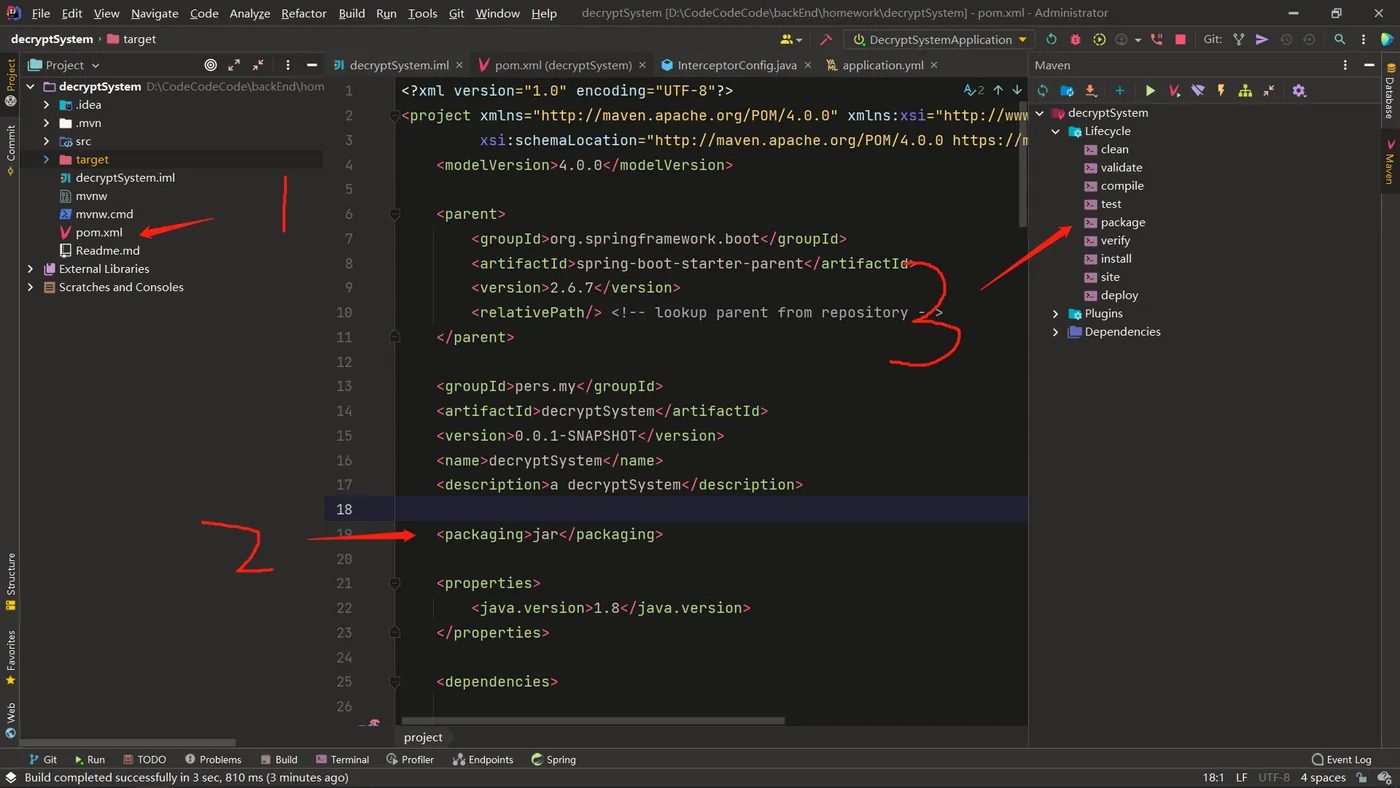The height and width of the screenshot is (788, 1400).
Task: Expand the target folder
Action: click(46, 159)
